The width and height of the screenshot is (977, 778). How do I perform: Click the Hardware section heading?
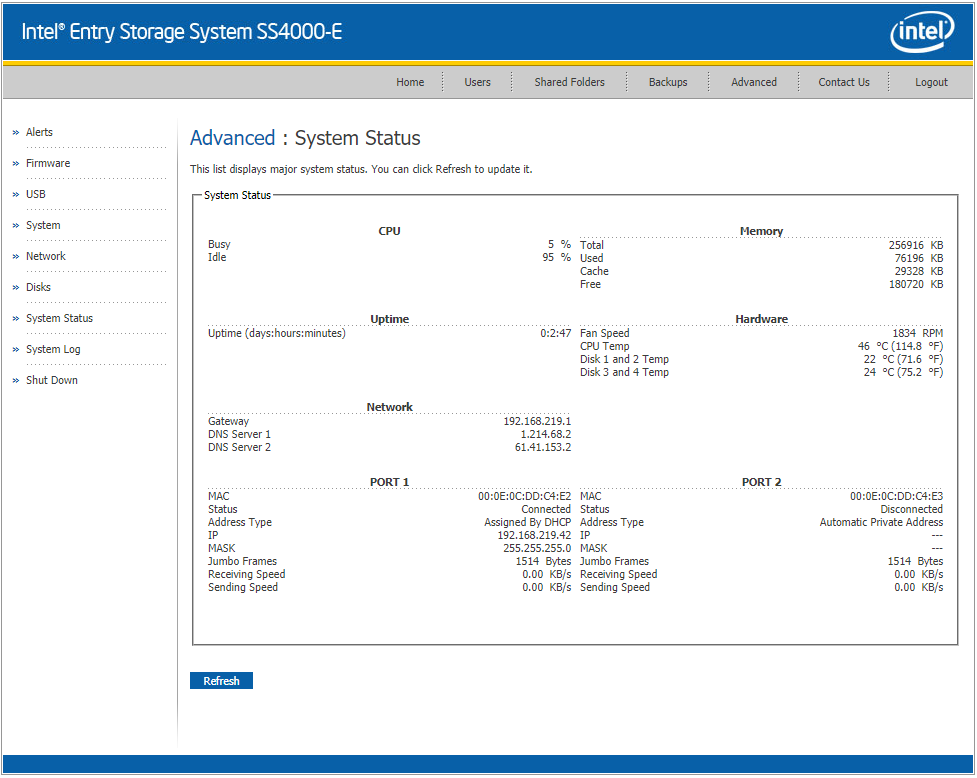761,319
